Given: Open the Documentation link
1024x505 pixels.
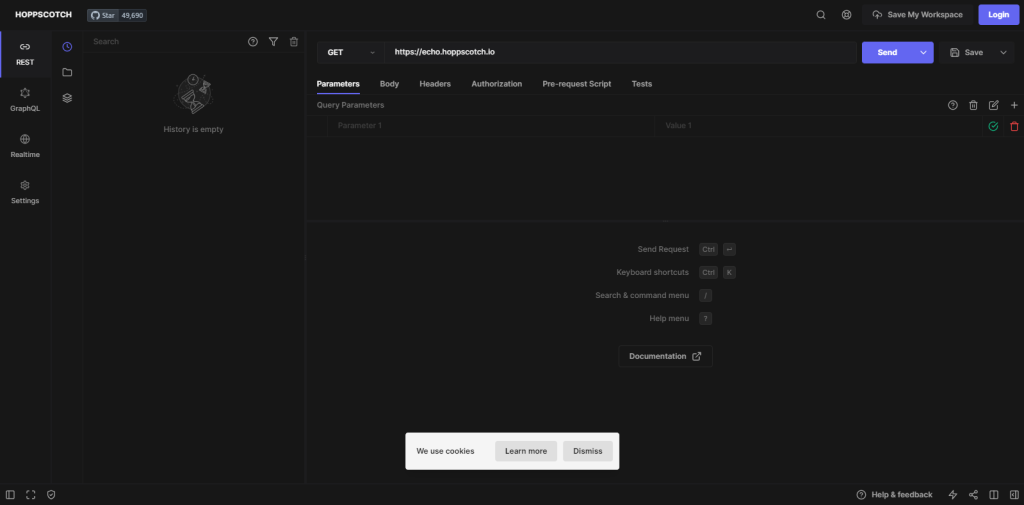Looking at the screenshot, I should coord(665,356).
